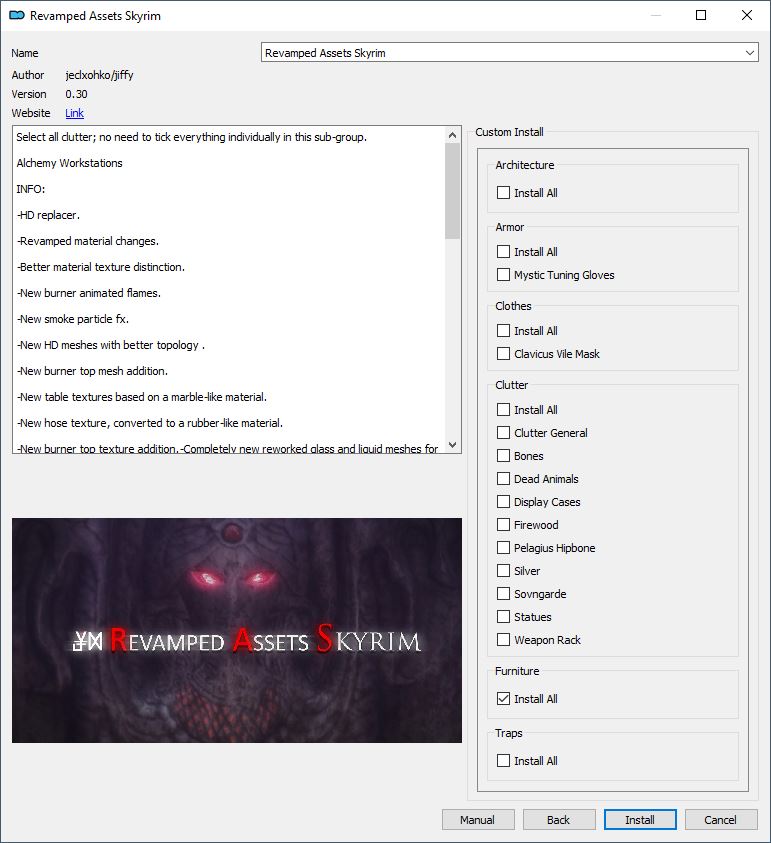Click the '-HD replacer.' description line
This screenshot has height=843, width=771.
click(48, 215)
